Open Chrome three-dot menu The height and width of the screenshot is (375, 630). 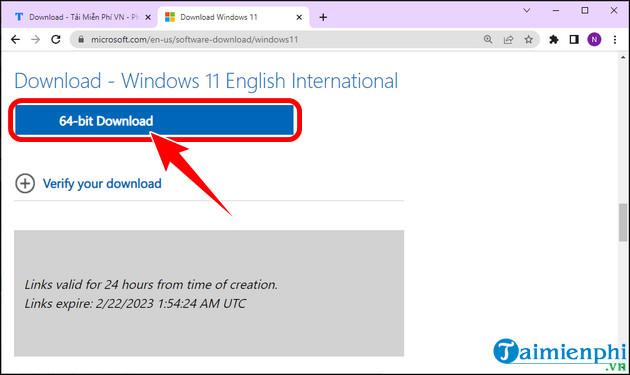point(615,39)
